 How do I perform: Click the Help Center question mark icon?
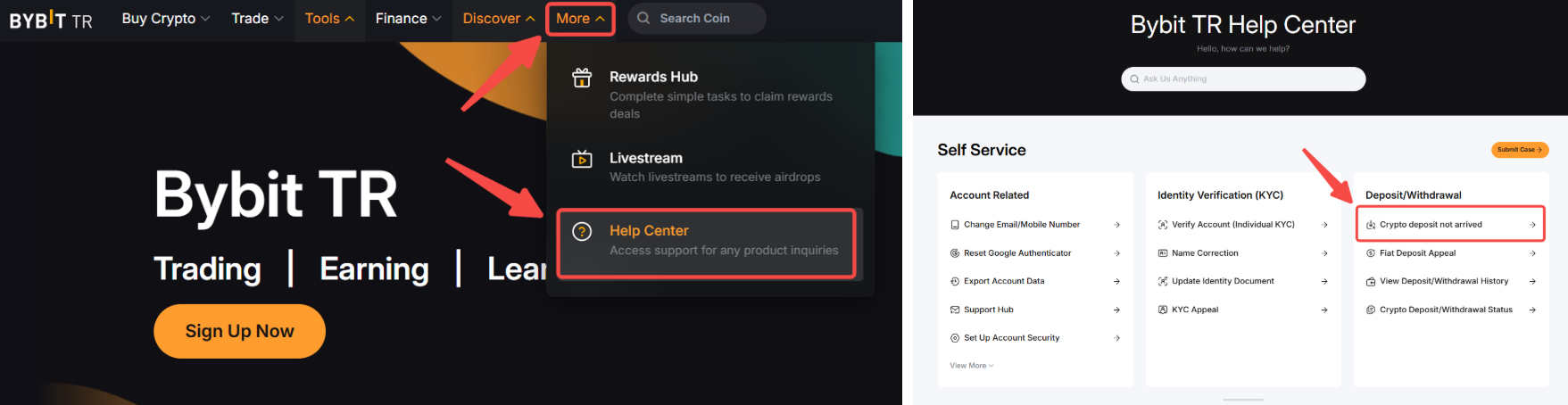(582, 232)
